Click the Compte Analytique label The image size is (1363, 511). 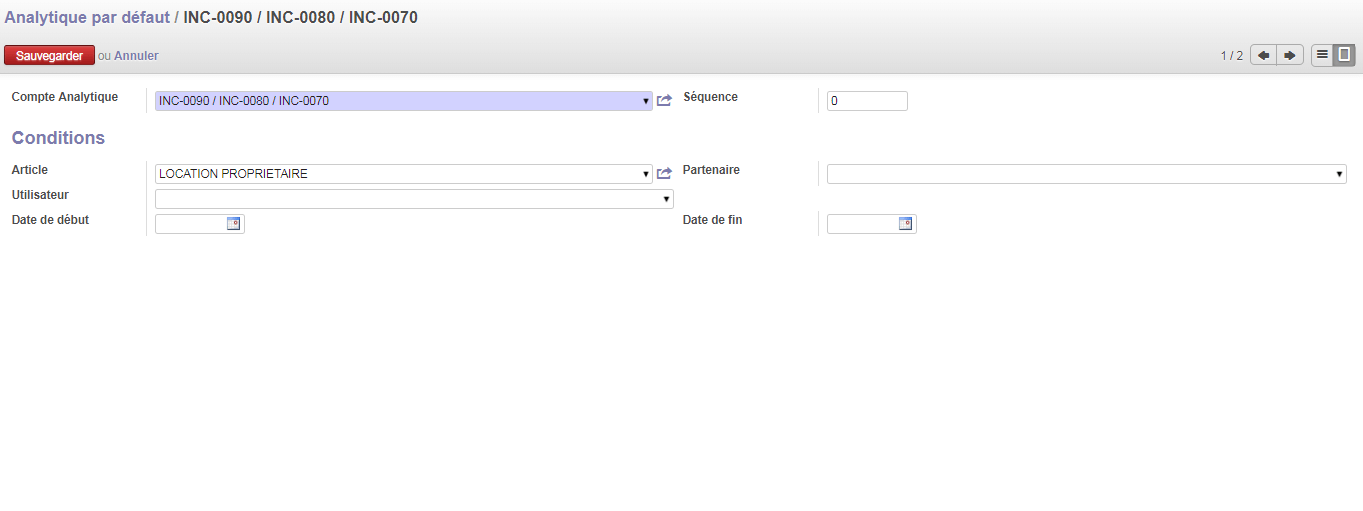click(x=65, y=97)
